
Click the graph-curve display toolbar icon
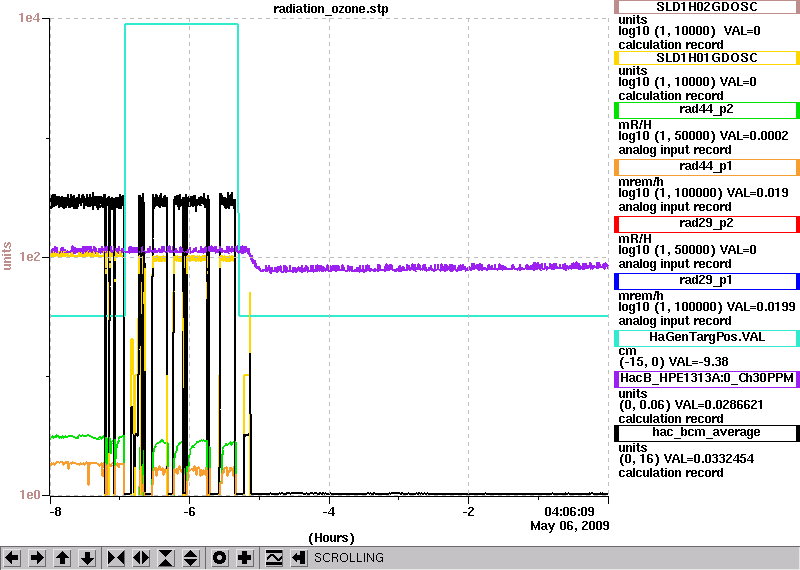(274, 558)
